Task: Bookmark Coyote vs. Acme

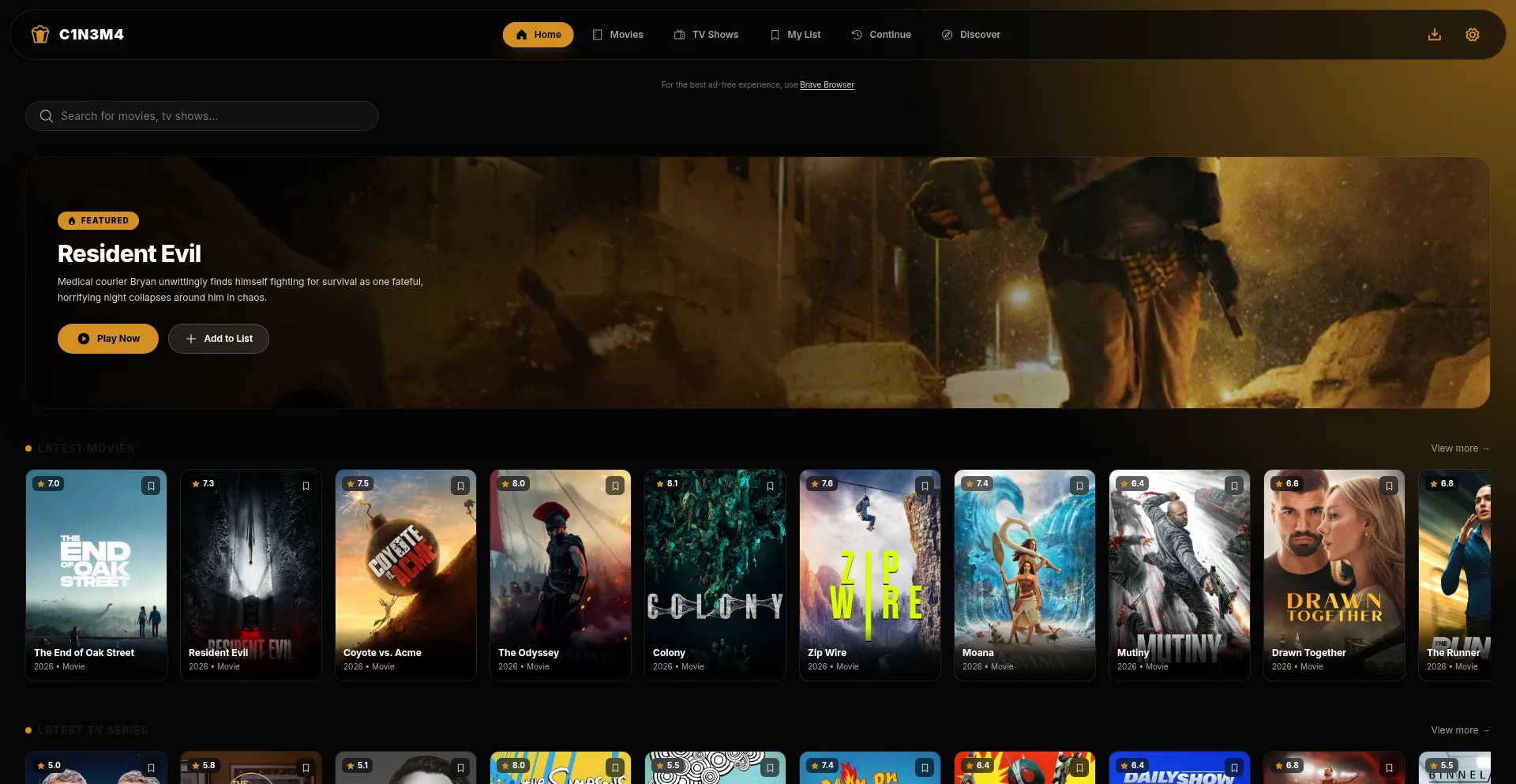Action: (x=460, y=486)
